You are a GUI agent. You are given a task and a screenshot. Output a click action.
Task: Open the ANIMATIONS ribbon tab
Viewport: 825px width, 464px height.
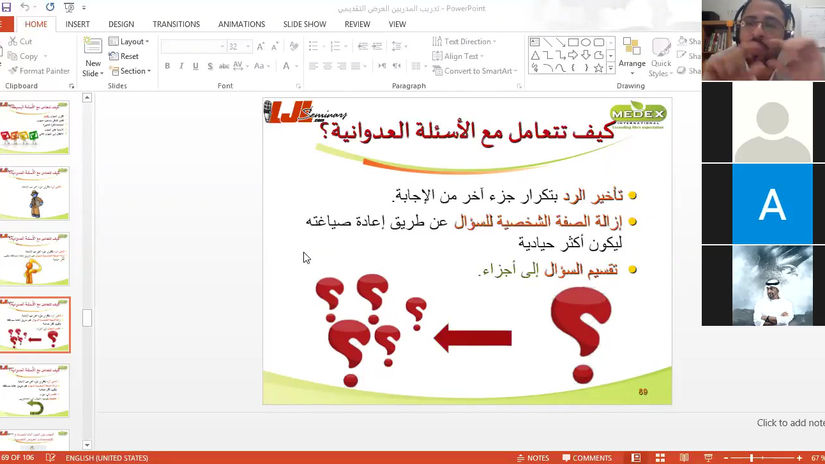242,24
